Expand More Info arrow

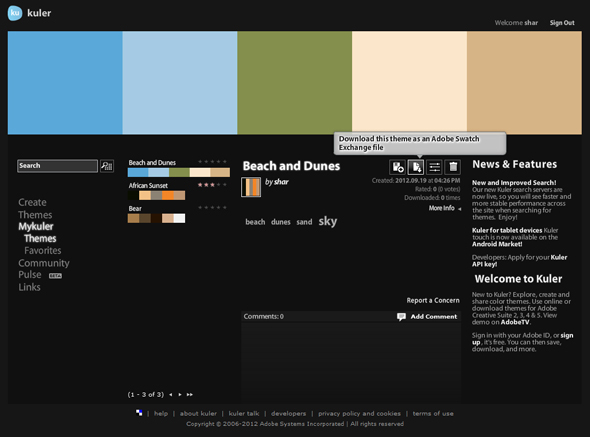point(459,209)
